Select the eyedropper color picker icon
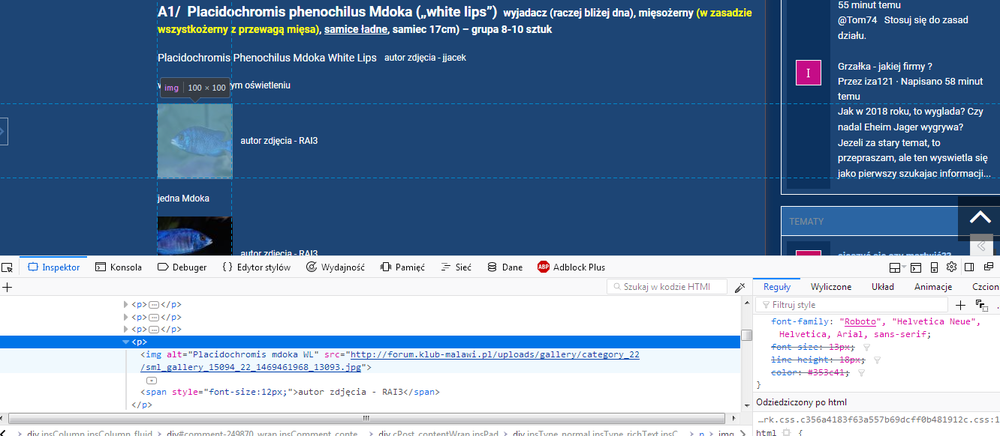 (x=740, y=287)
